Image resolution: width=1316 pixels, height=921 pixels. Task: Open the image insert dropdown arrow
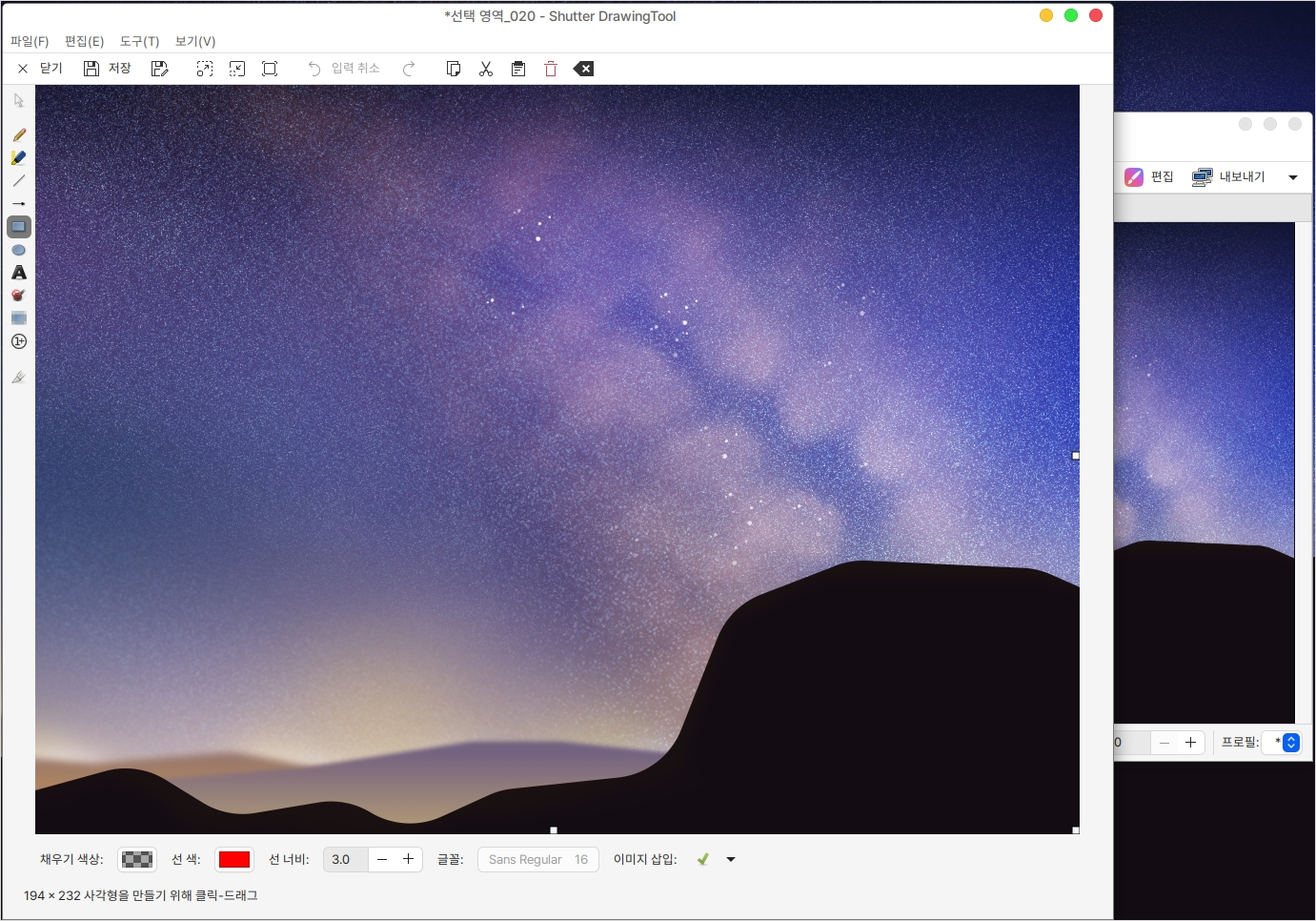tap(731, 859)
